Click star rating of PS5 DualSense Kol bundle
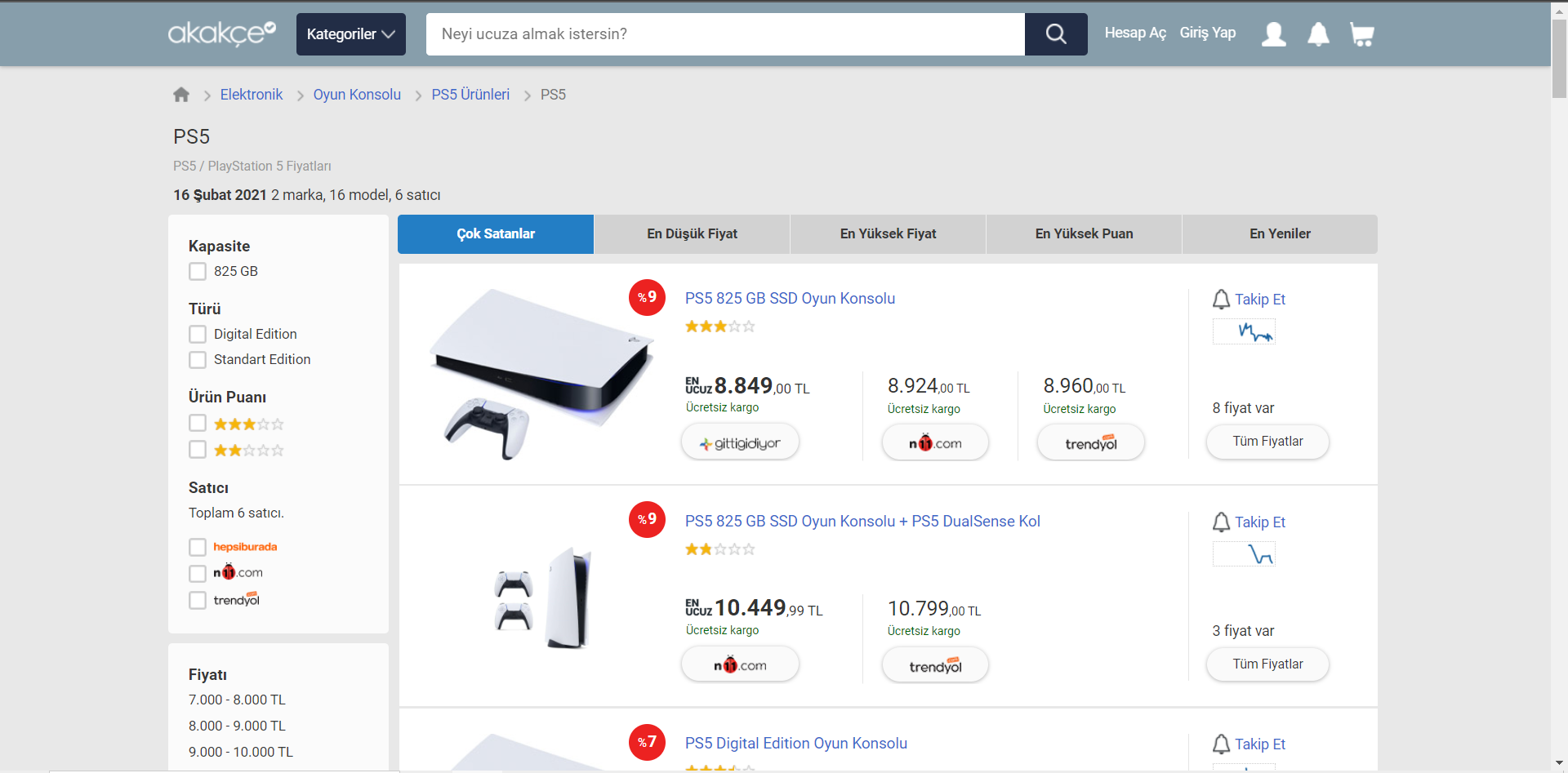Screen dimensions: 1568x773 (x=720, y=549)
